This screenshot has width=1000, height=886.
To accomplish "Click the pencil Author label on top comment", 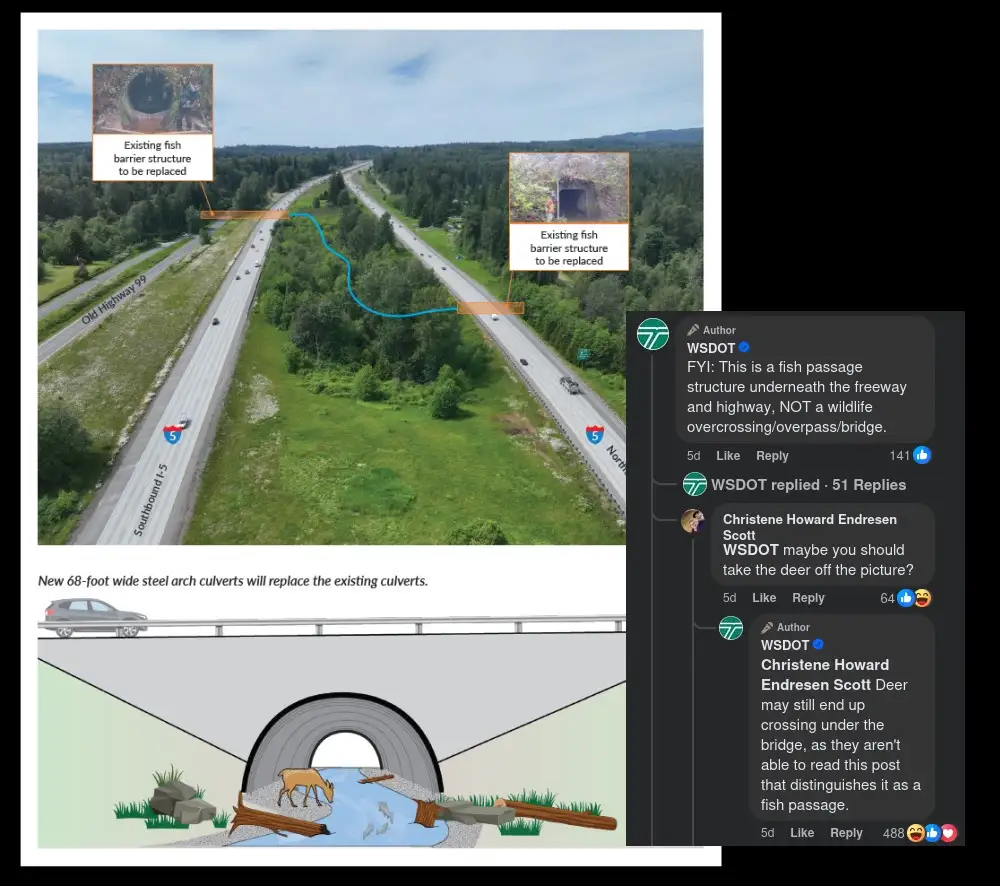I will click(711, 330).
